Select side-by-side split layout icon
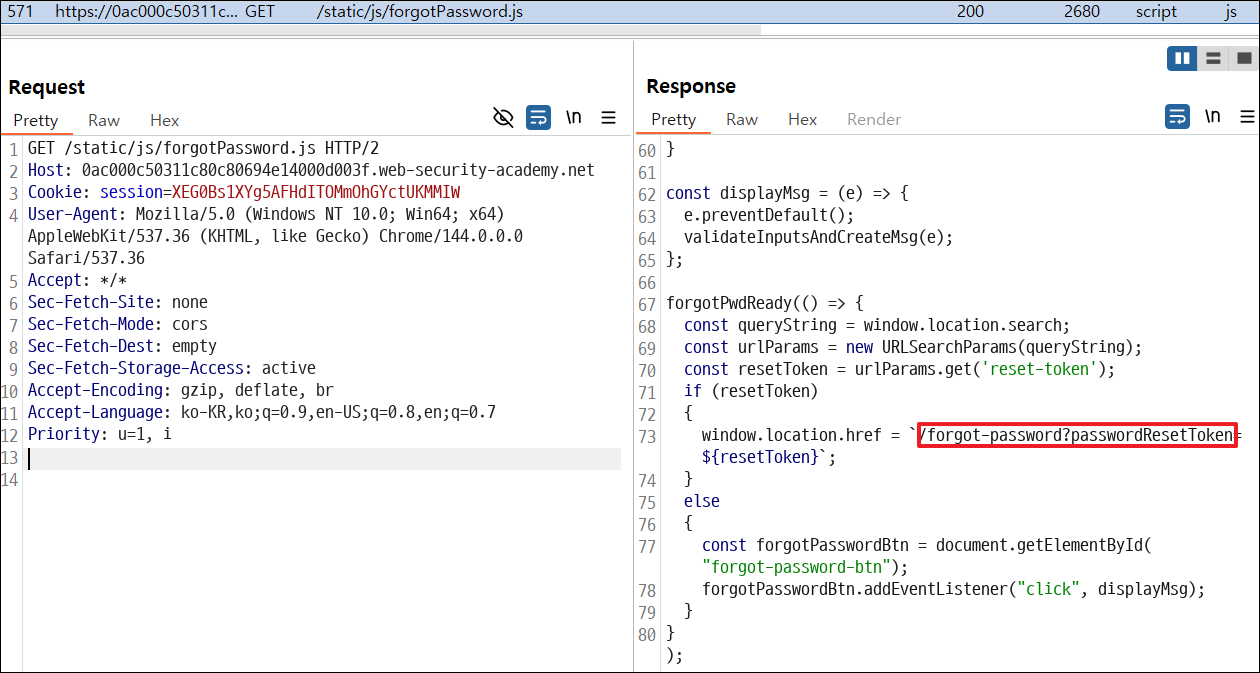 pos(1182,58)
